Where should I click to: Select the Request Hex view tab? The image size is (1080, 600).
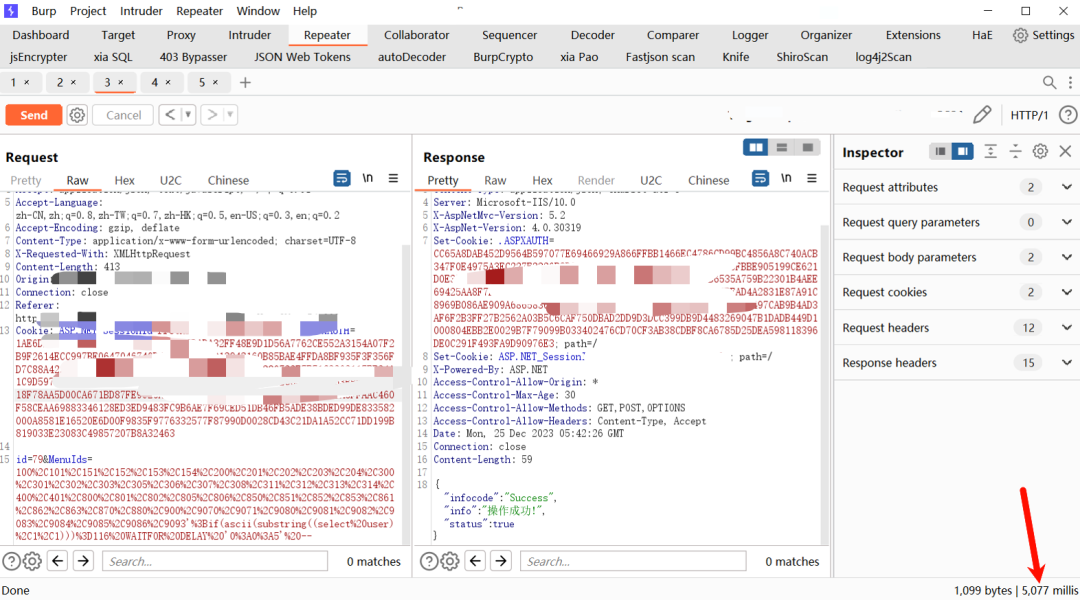click(124, 180)
